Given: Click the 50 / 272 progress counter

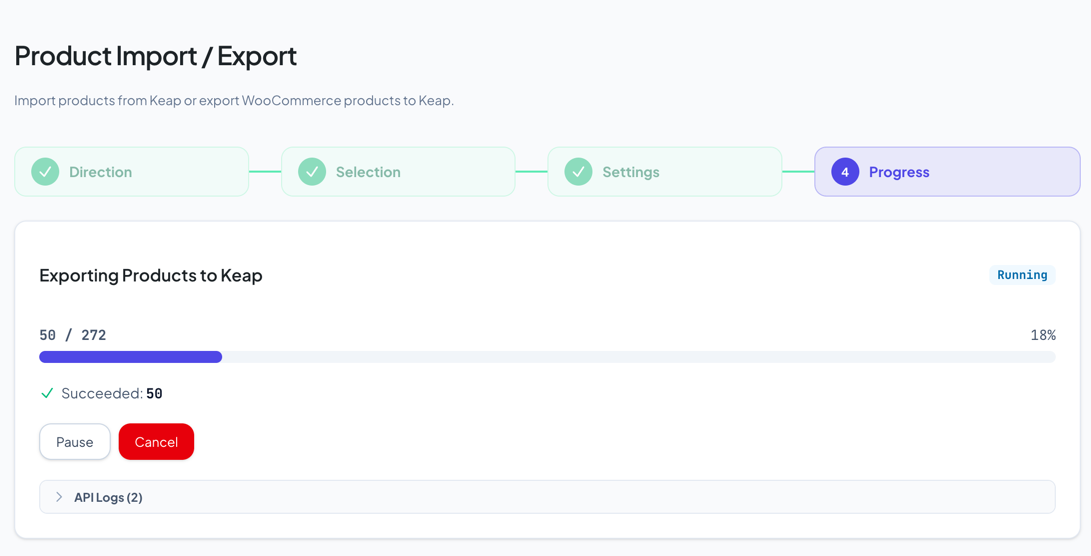Looking at the screenshot, I should 73,335.
